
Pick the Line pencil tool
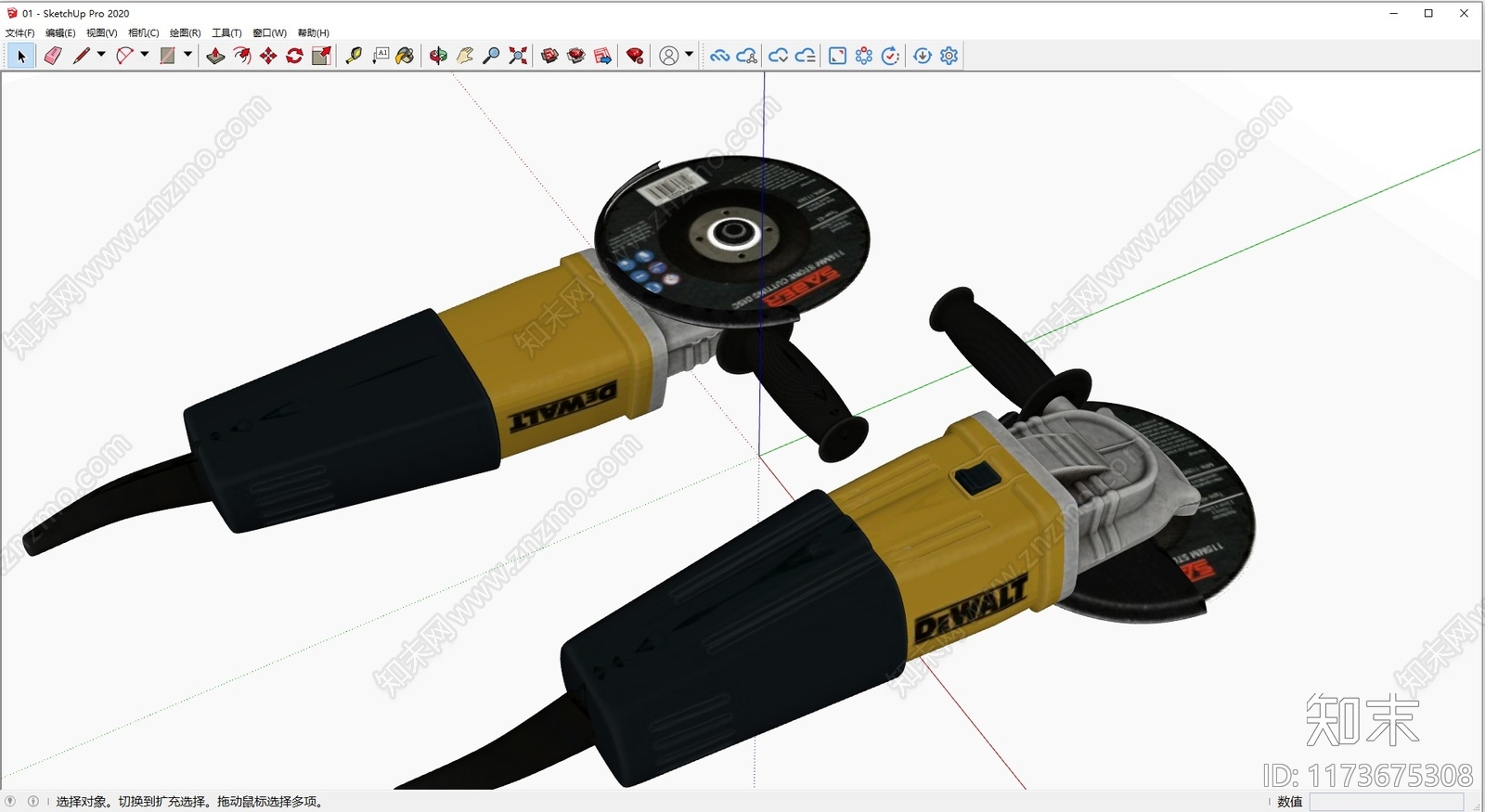pyautogui.click(x=82, y=57)
